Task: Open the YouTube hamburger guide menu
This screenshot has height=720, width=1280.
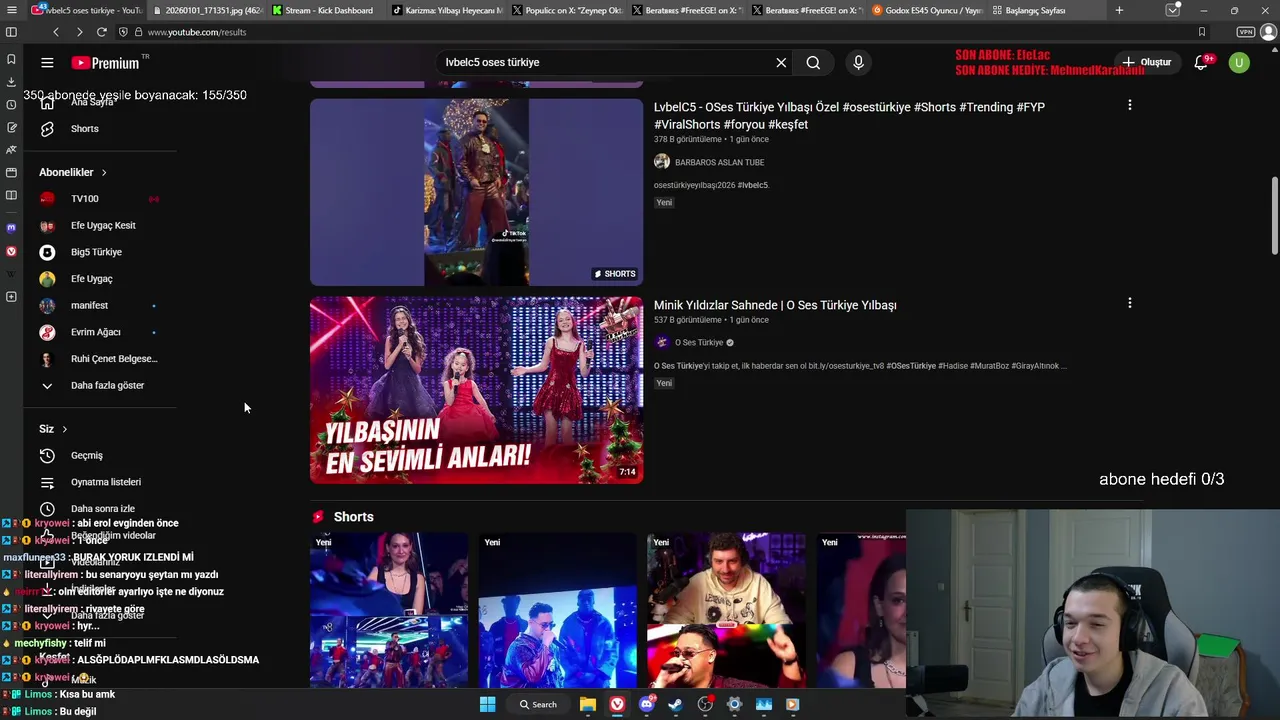Action: 47,62
